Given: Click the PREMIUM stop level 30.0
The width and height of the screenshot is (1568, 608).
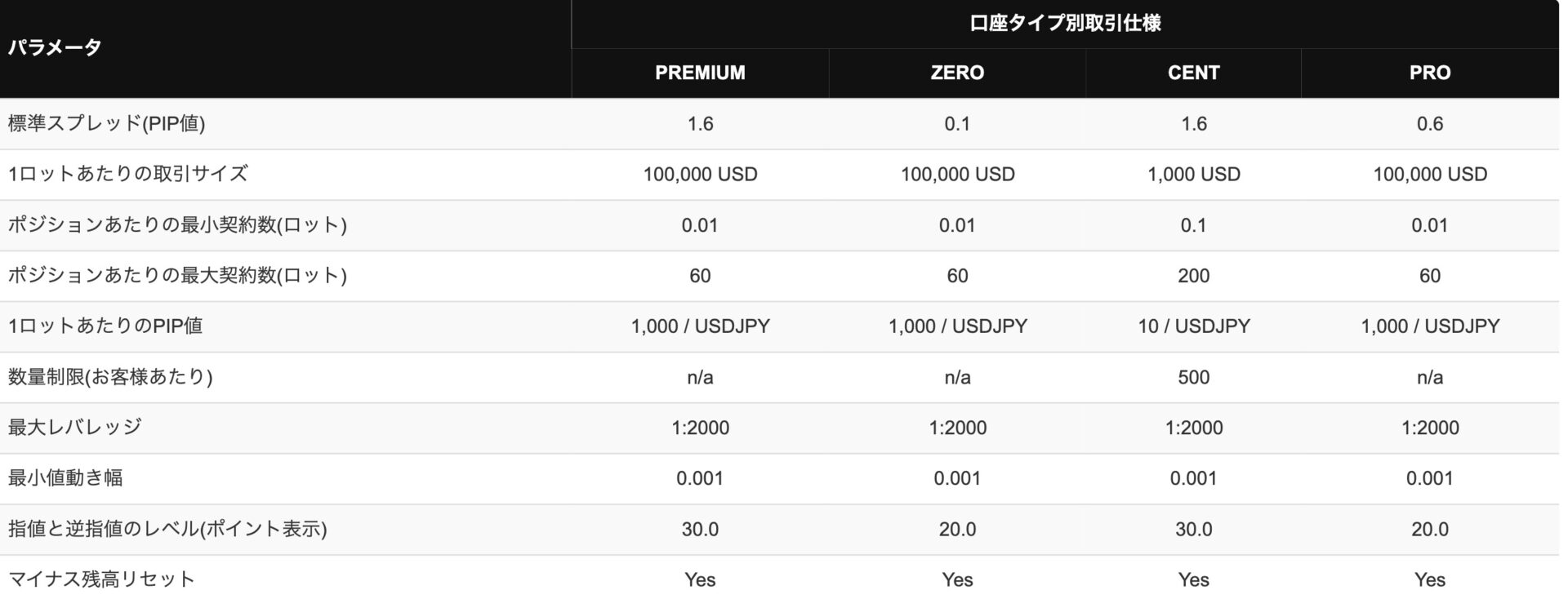Looking at the screenshot, I should 700,529.
